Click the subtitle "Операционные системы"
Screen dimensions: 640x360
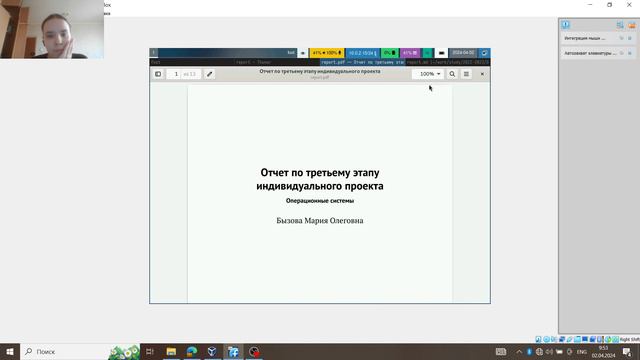point(320,201)
